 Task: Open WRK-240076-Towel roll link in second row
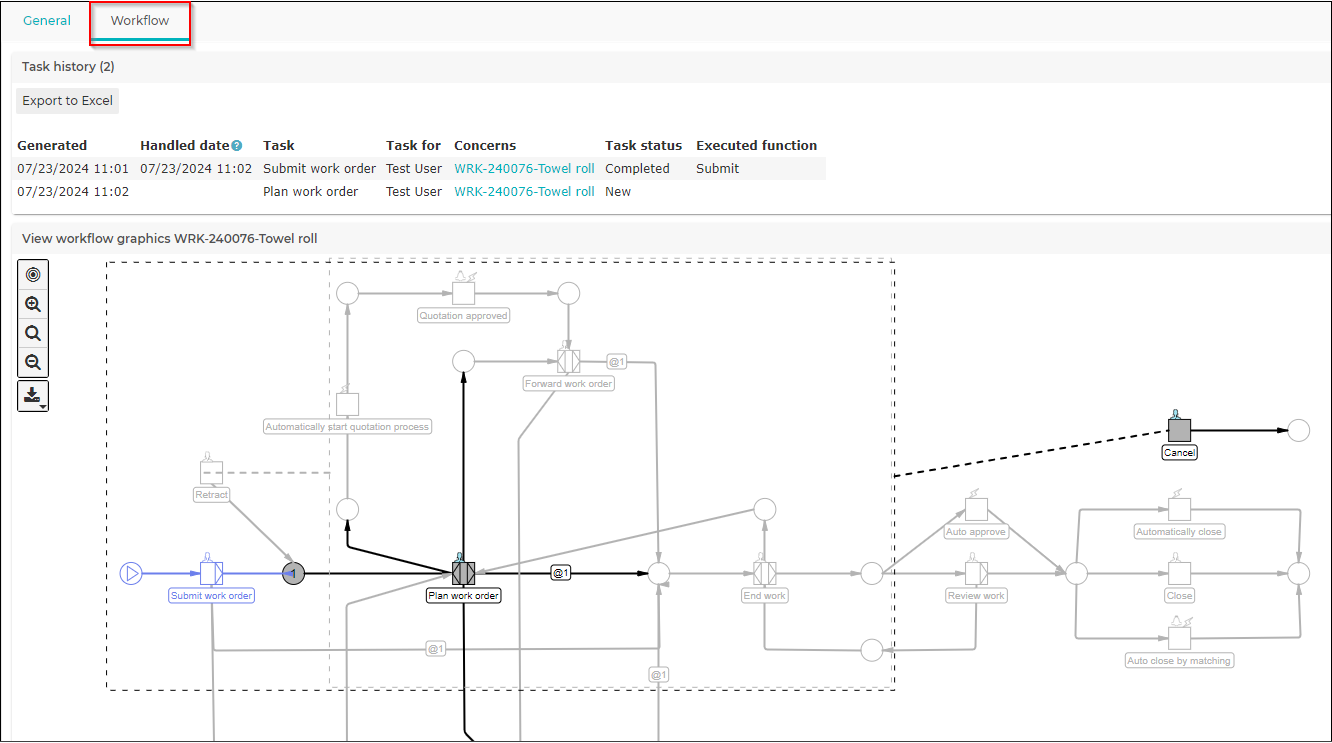coord(524,192)
